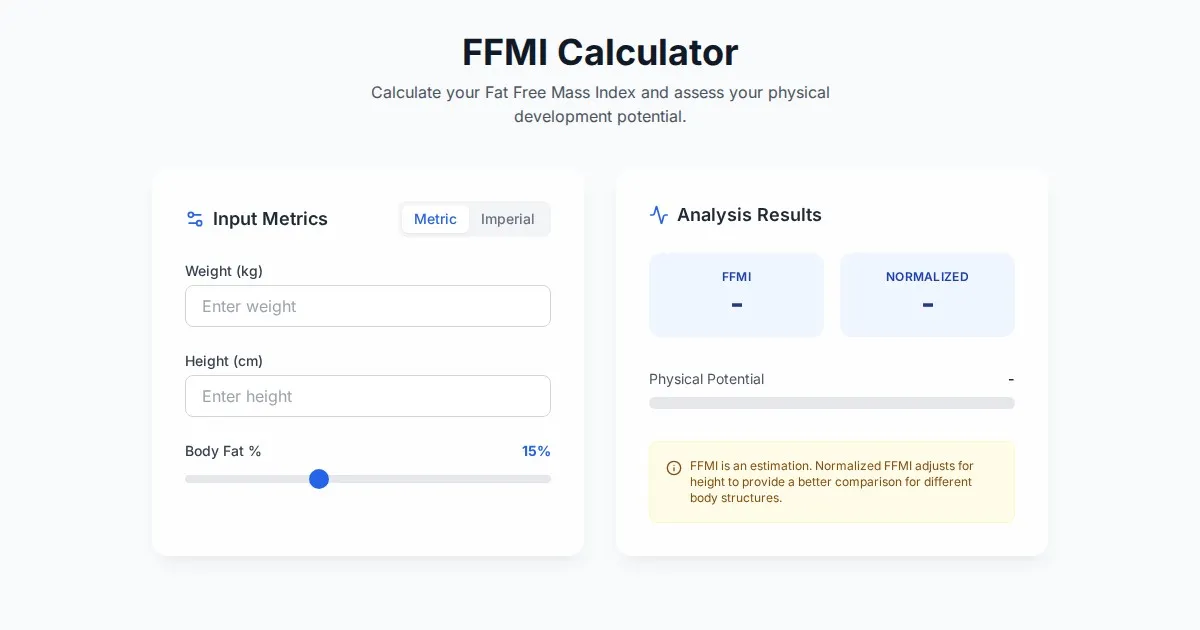The height and width of the screenshot is (630, 1200).
Task: Click the Height (cm) field label
Action: click(224, 361)
